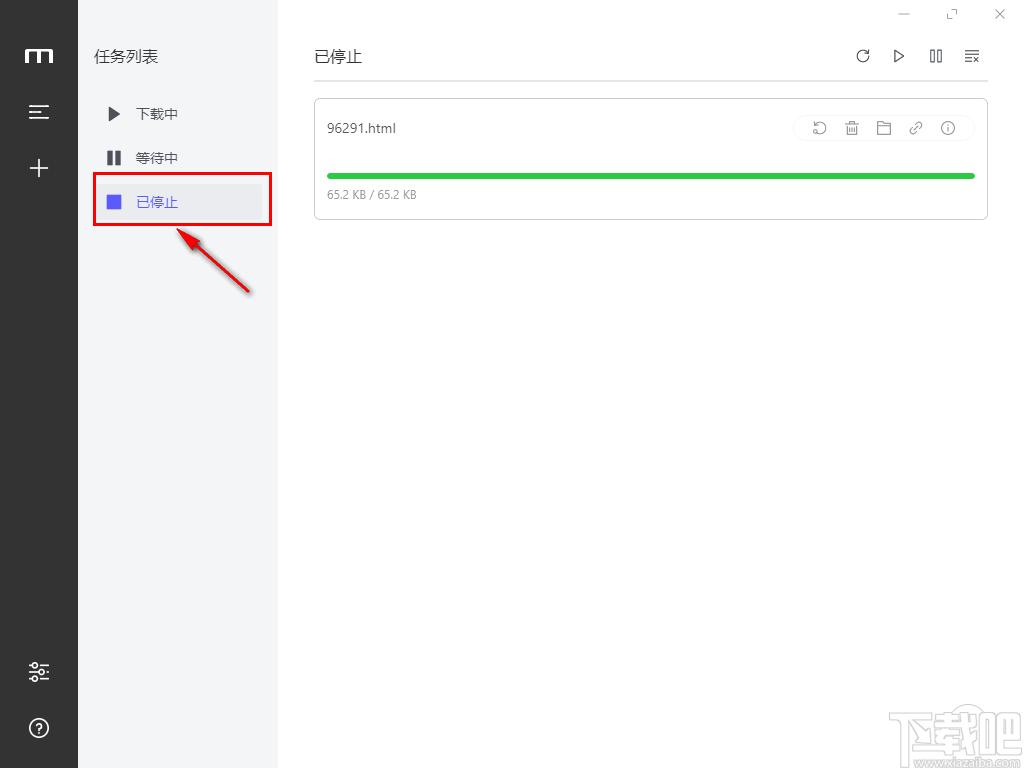Resume all tasks with play icon

coord(899,56)
